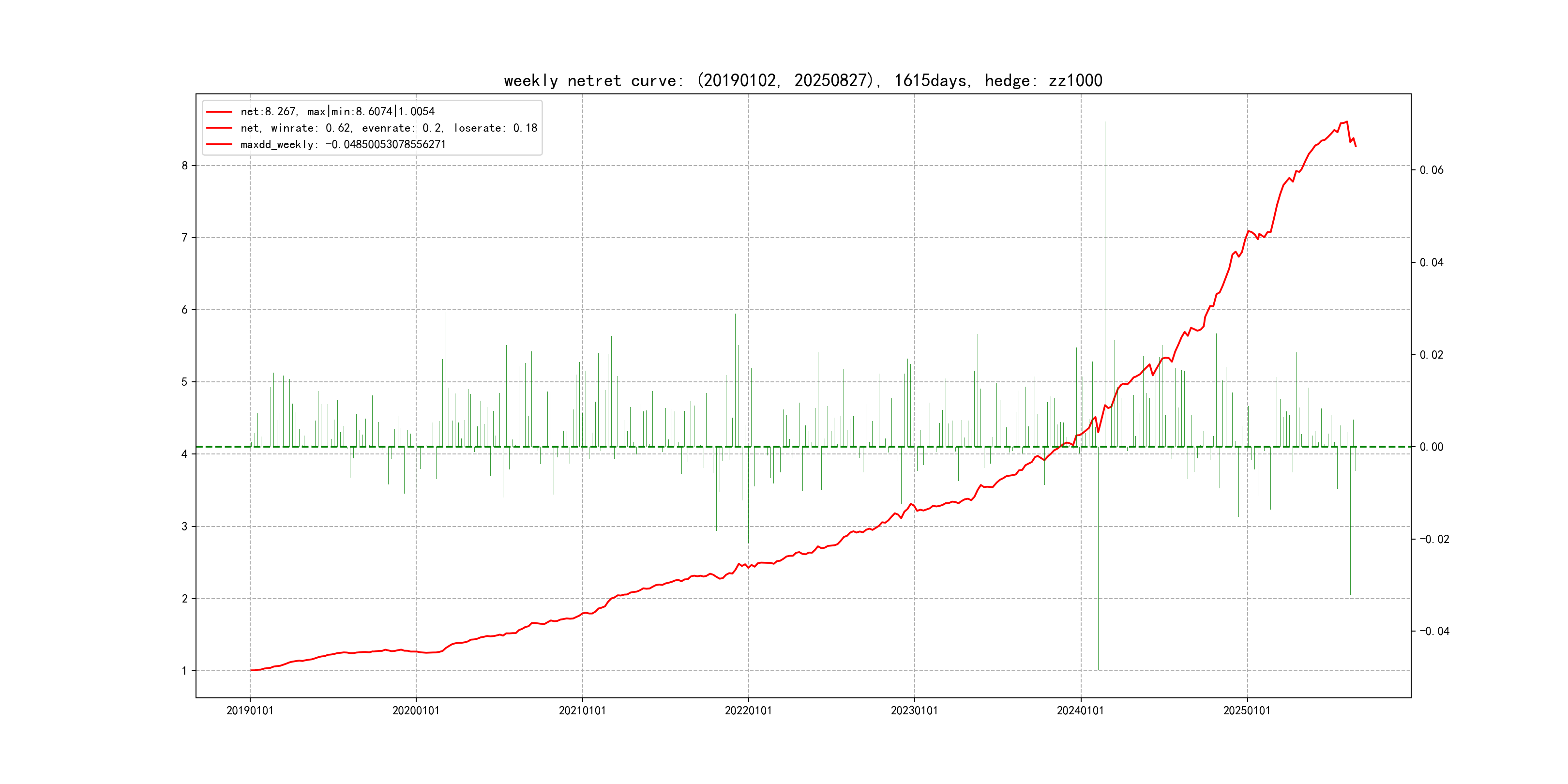This screenshot has width=1568, height=784.
Task: Click the peak of the red net curve
Action: (x=1346, y=122)
